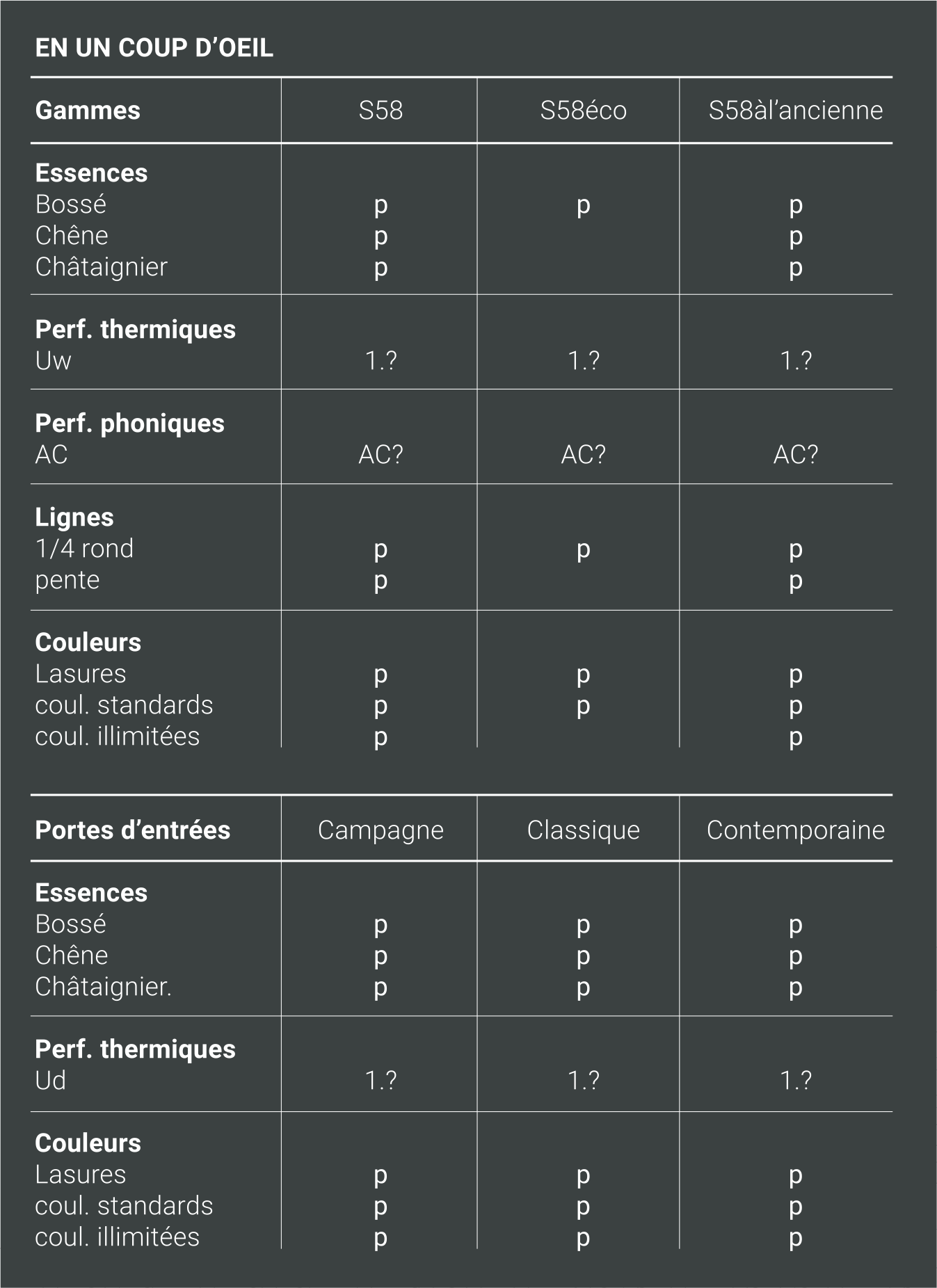Screen dimensions: 937x1288
Task: Click the pente mark in S58 column
Action: (381, 581)
